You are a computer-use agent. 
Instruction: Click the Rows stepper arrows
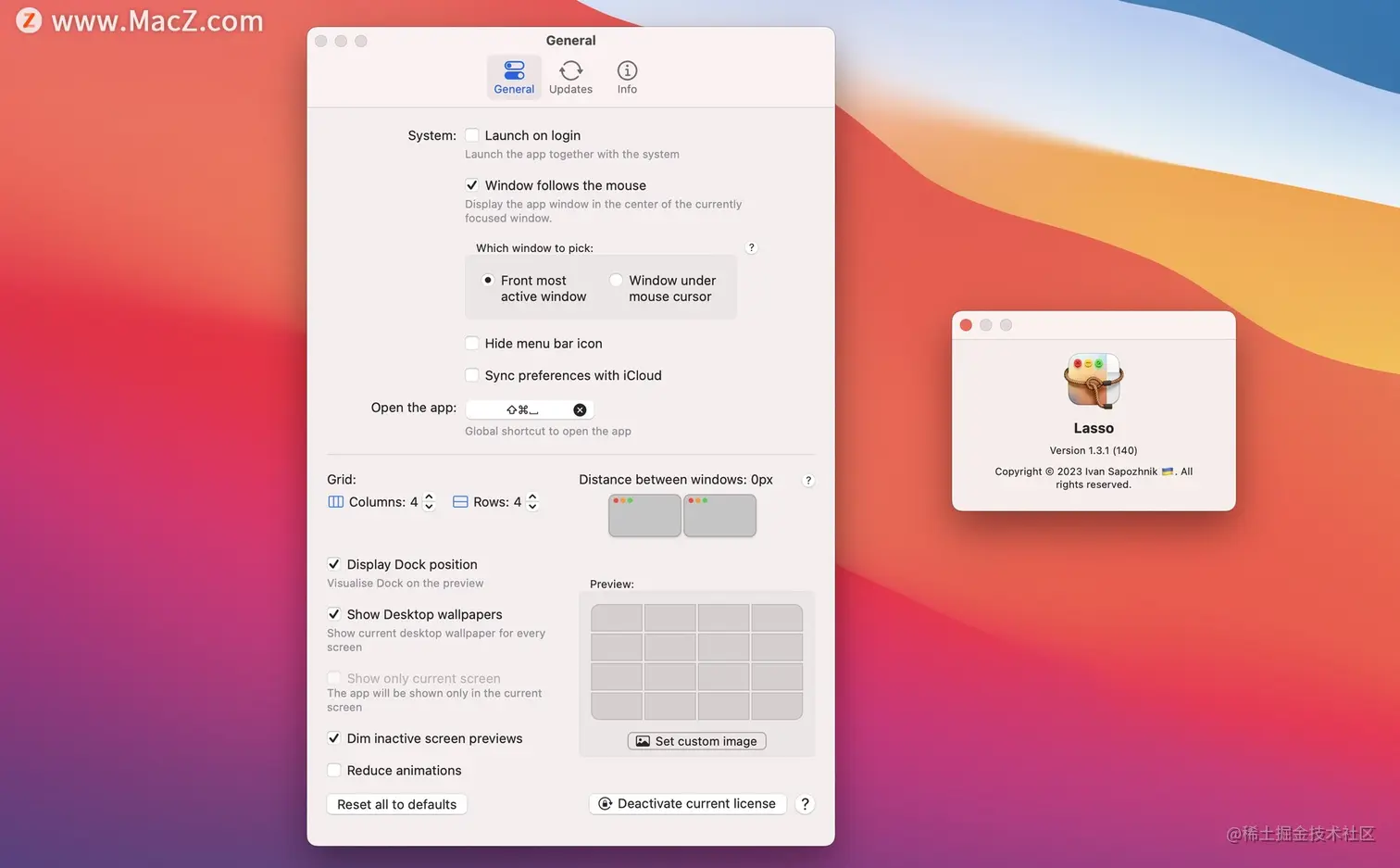532,502
